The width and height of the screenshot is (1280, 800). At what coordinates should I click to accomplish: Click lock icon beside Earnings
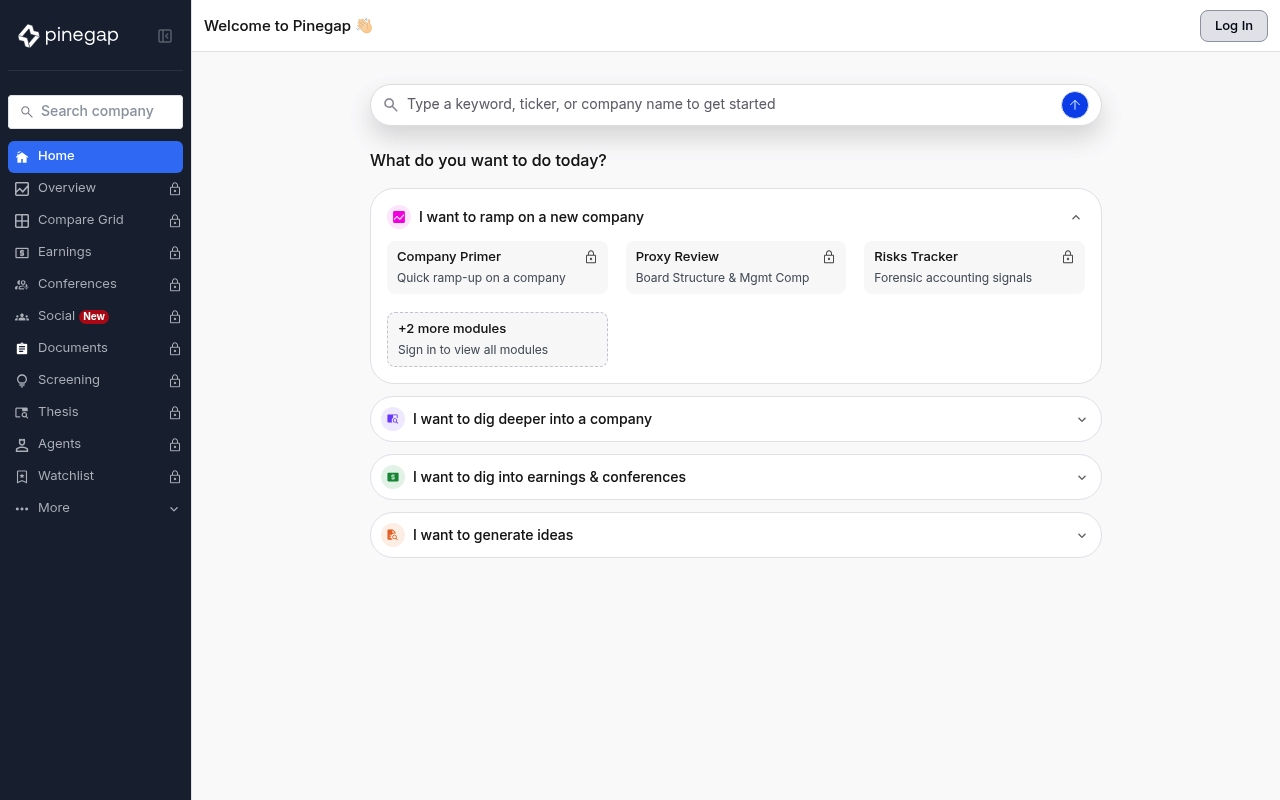[x=175, y=253]
